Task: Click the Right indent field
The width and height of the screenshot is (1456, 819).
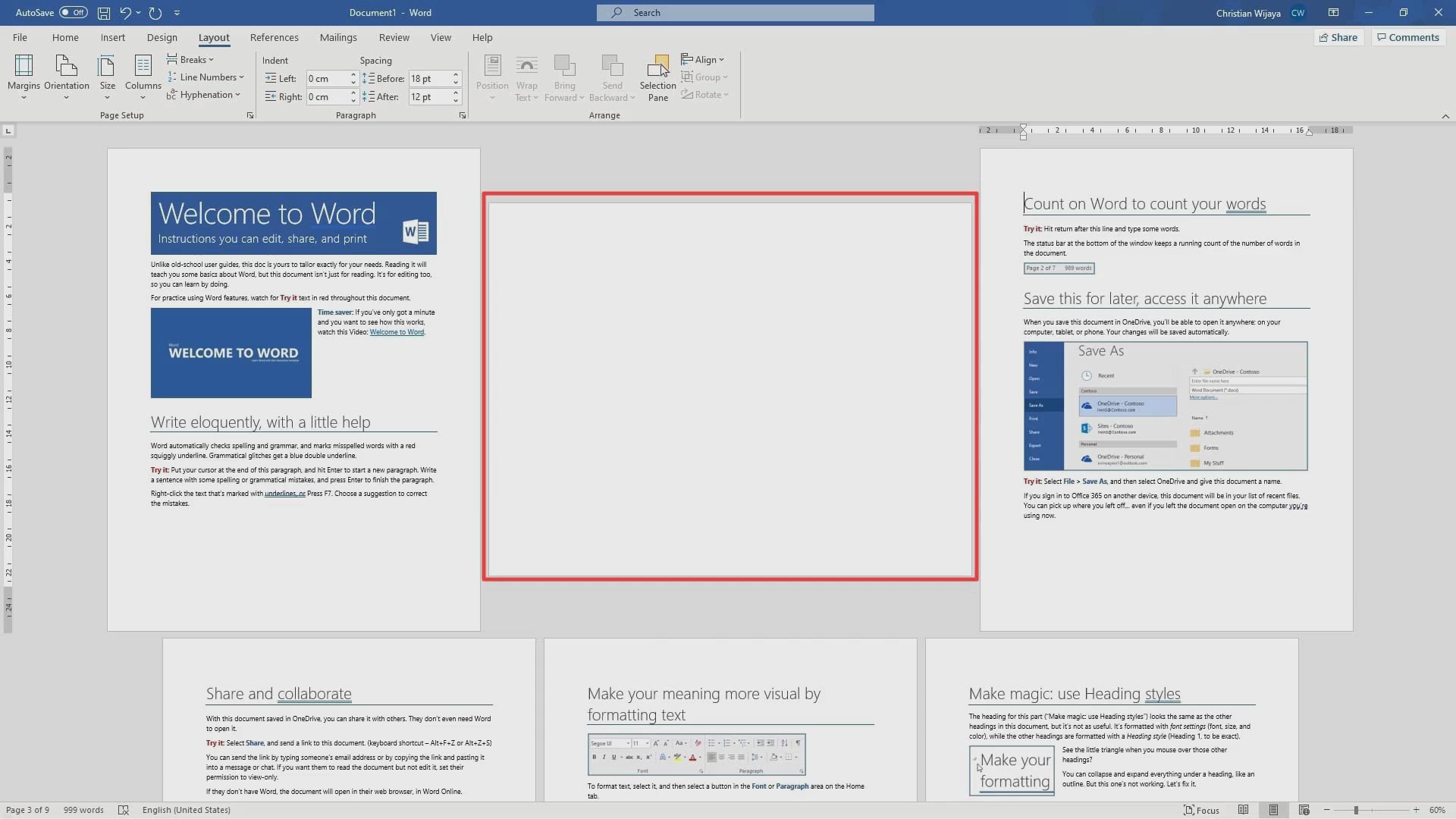Action: [327, 96]
